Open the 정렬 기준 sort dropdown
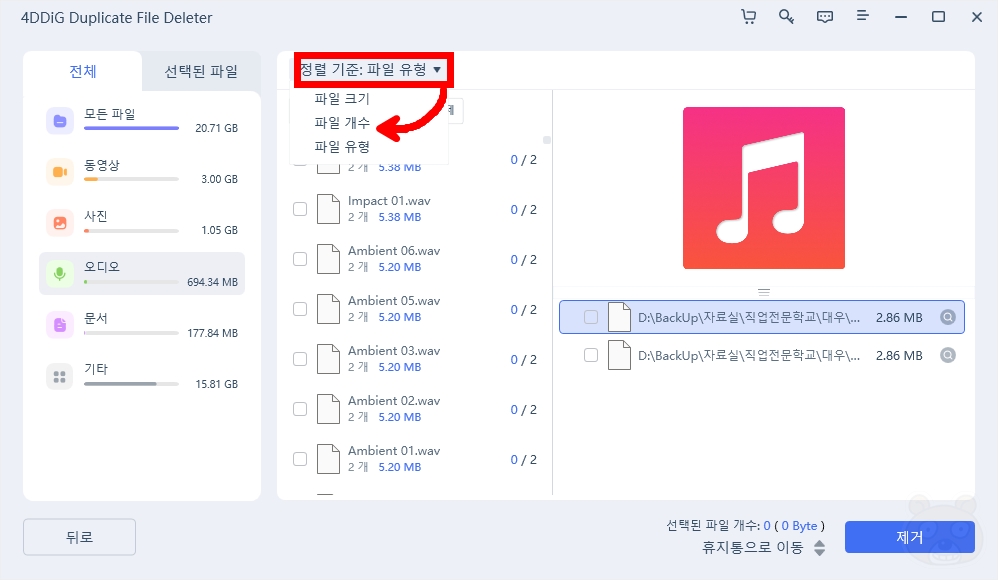The height and width of the screenshot is (580, 998). tap(372, 69)
